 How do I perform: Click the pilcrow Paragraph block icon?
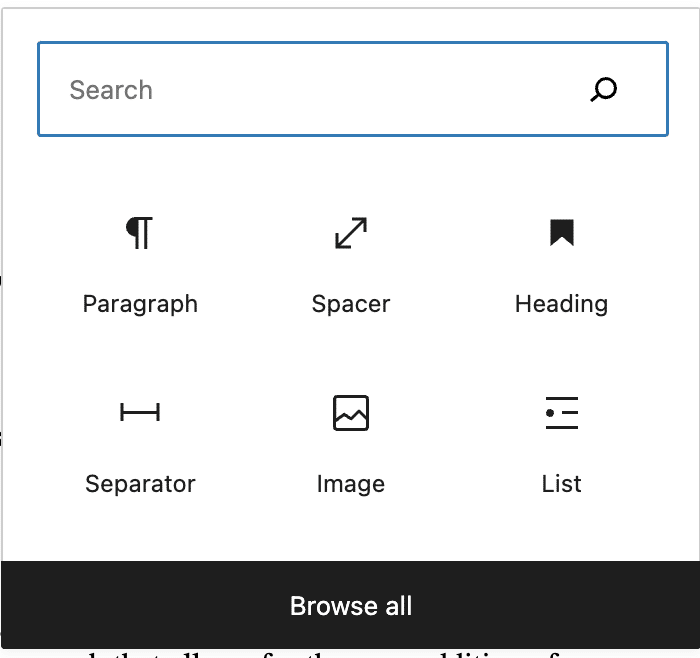coord(140,233)
